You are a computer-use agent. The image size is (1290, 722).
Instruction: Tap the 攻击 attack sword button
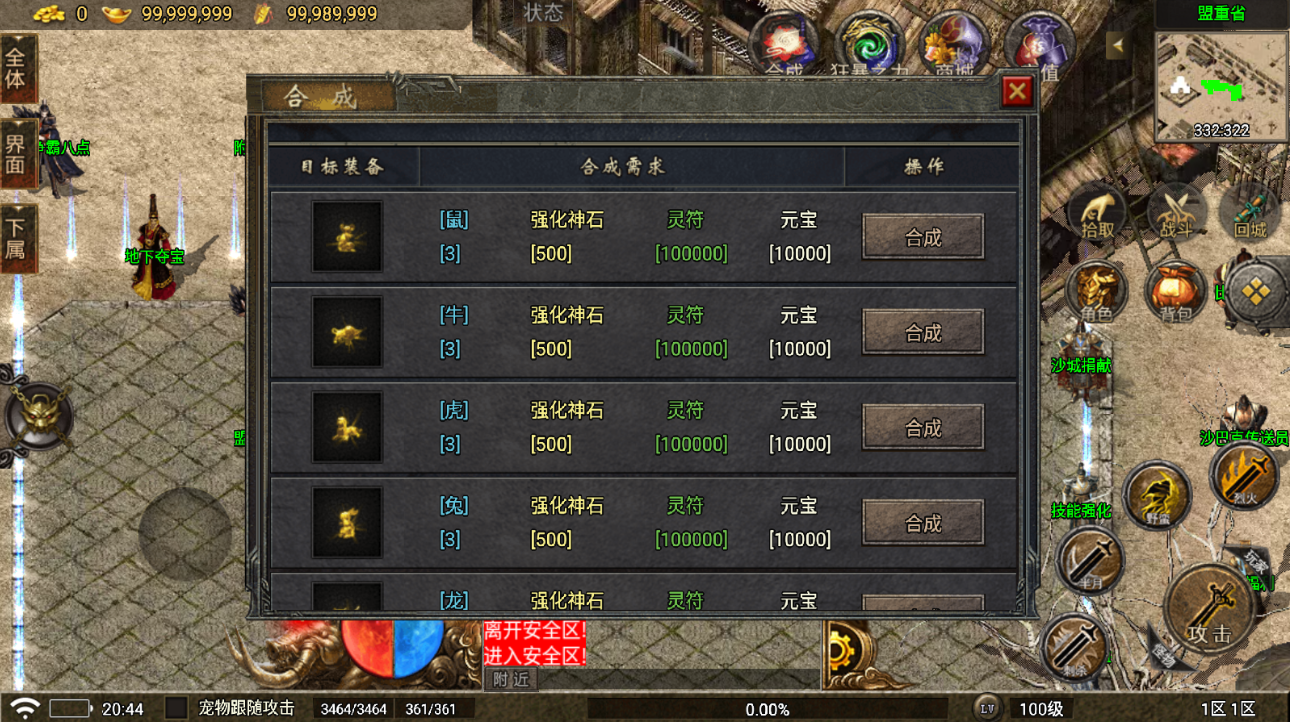click(x=1211, y=609)
